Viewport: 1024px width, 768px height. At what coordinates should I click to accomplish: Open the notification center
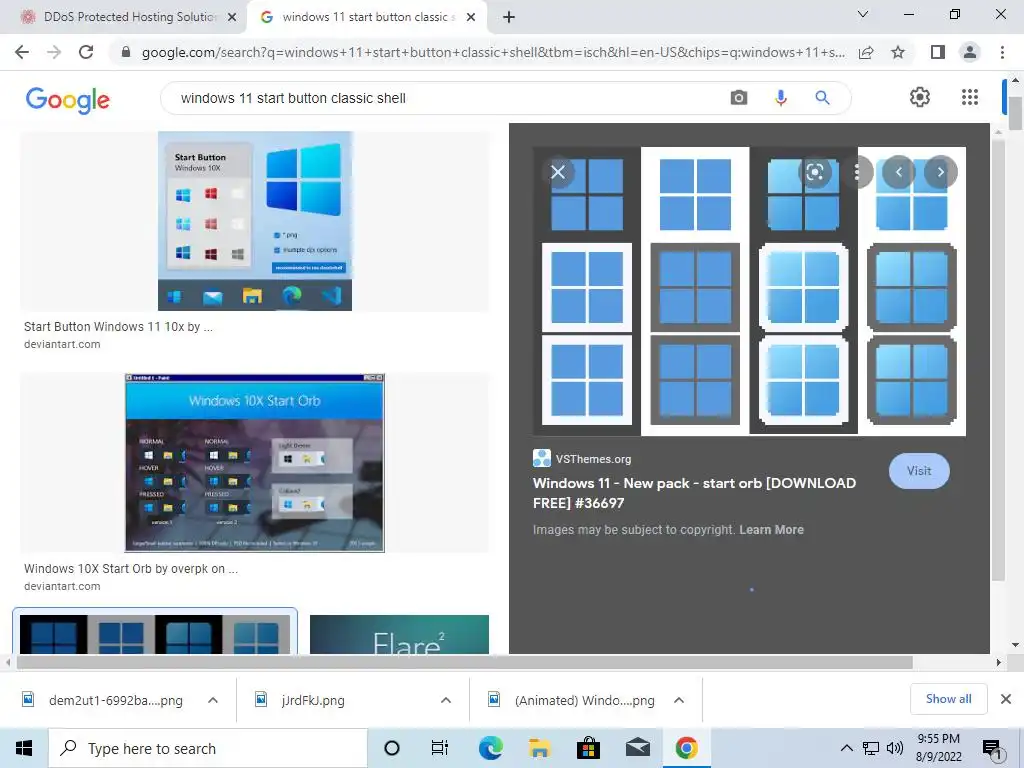click(993, 749)
